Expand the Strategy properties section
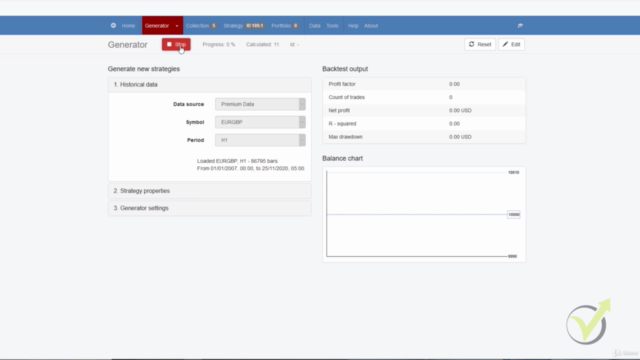 (x=209, y=191)
